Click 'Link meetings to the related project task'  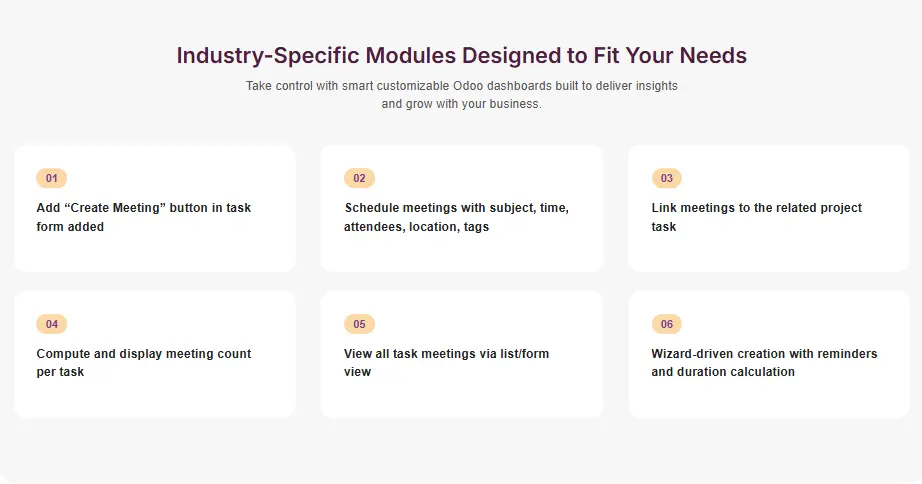(x=756, y=217)
